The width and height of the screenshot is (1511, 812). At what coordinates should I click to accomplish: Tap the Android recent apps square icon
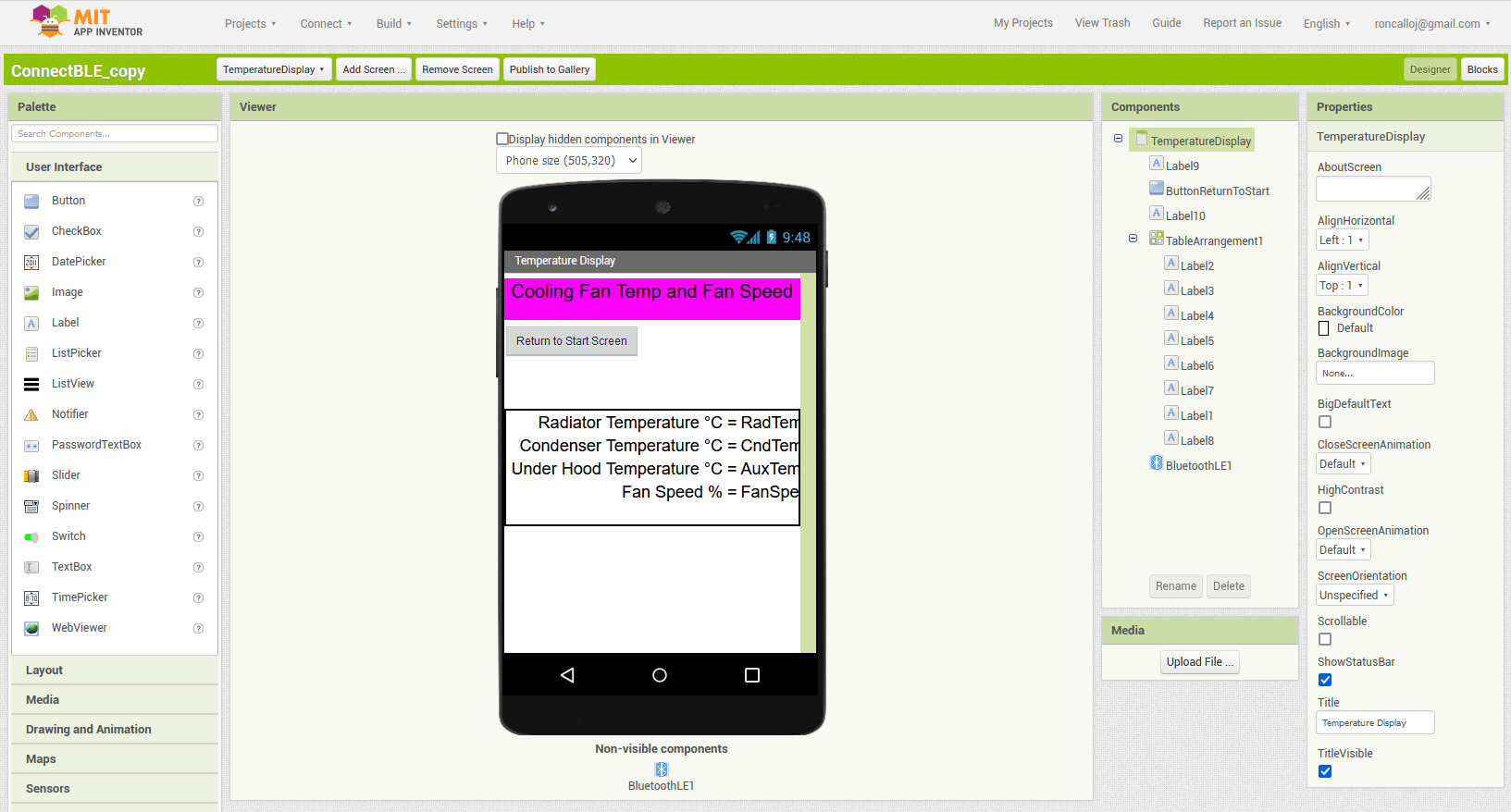click(x=752, y=675)
